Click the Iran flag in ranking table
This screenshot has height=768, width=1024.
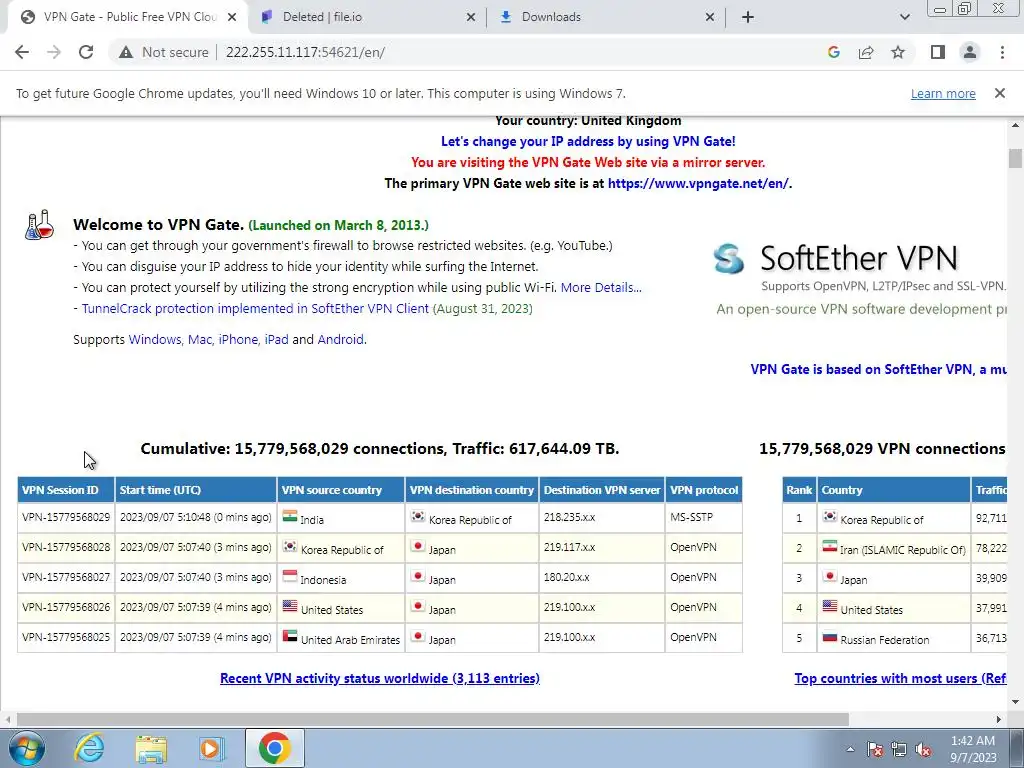click(x=829, y=546)
